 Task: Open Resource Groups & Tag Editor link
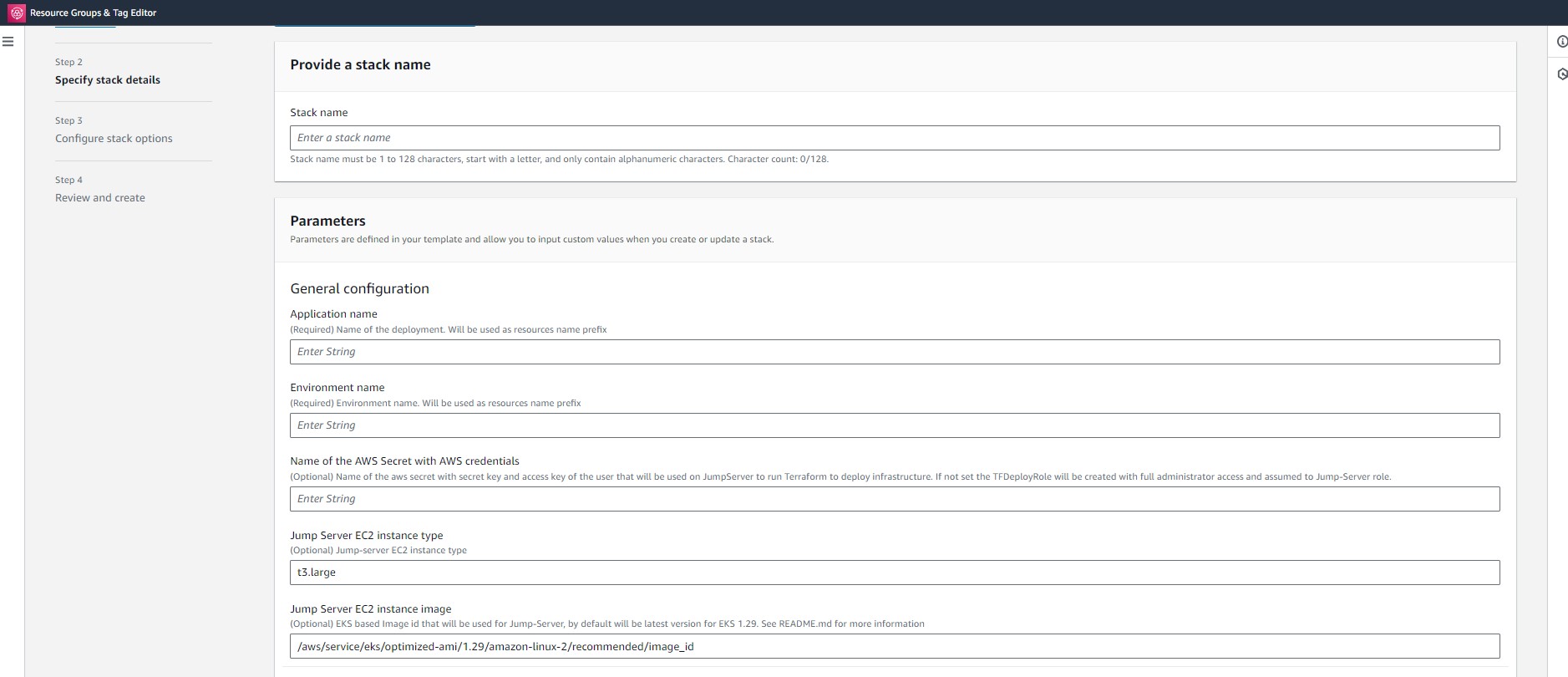93,13
